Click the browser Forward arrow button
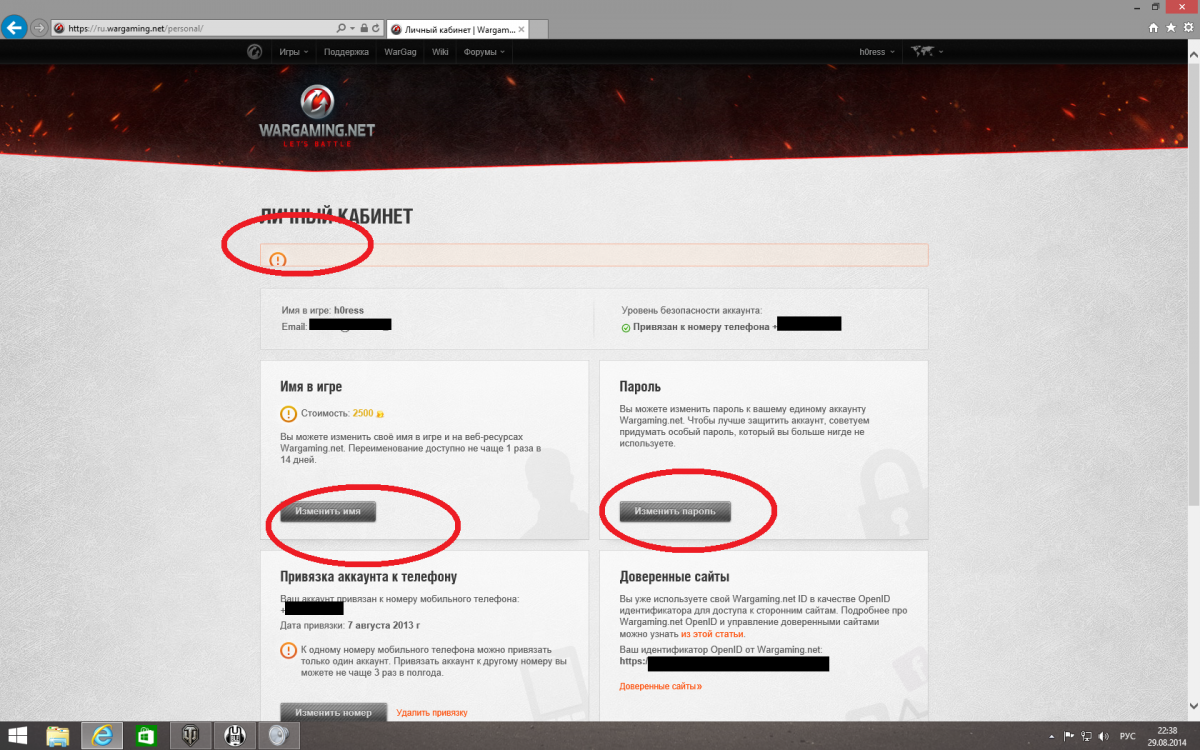Image resolution: width=1200 pixels, height=750 pixels. (x=39, y=28)
